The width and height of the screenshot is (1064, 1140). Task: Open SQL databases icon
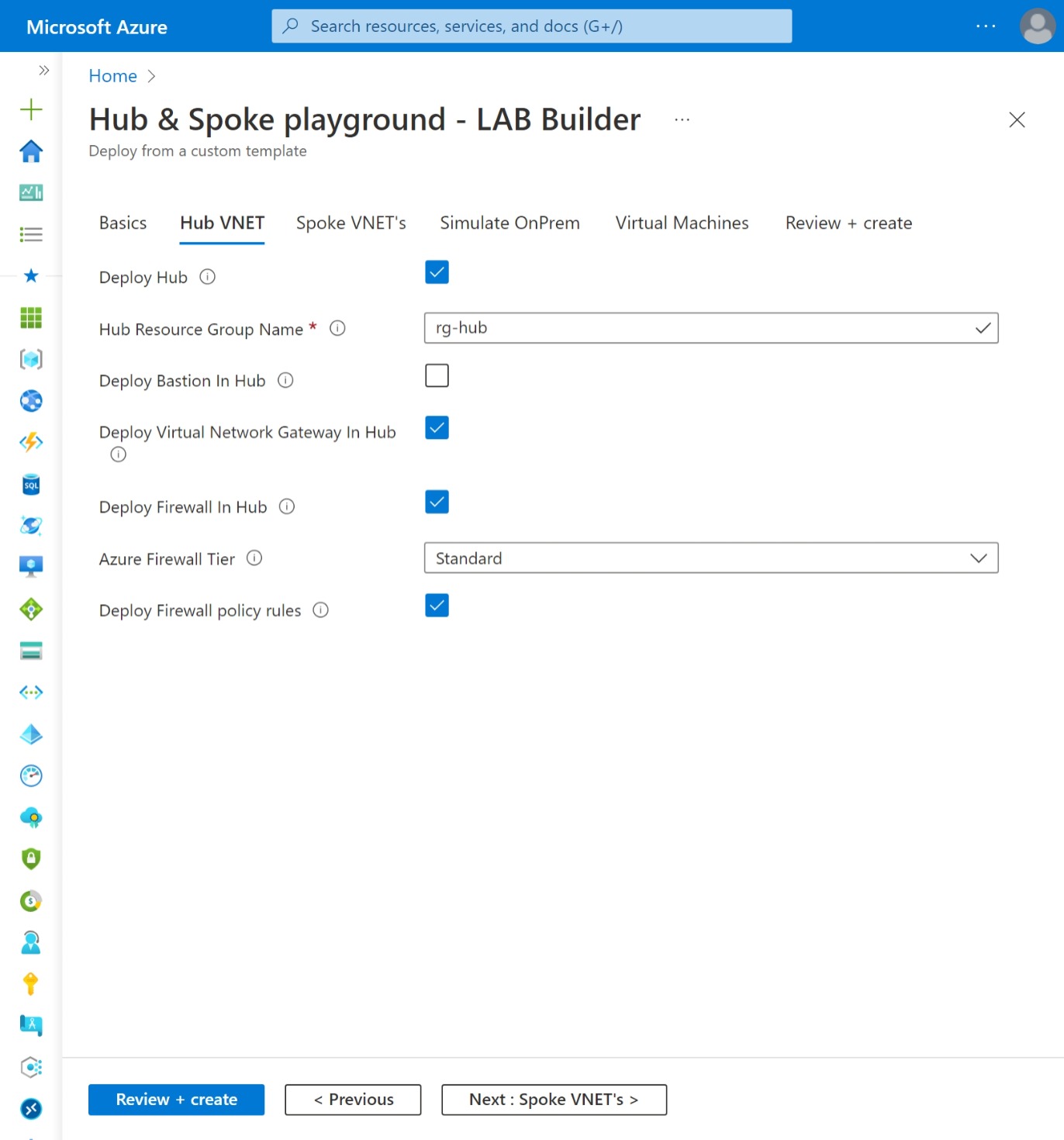(x=31, y=485)
